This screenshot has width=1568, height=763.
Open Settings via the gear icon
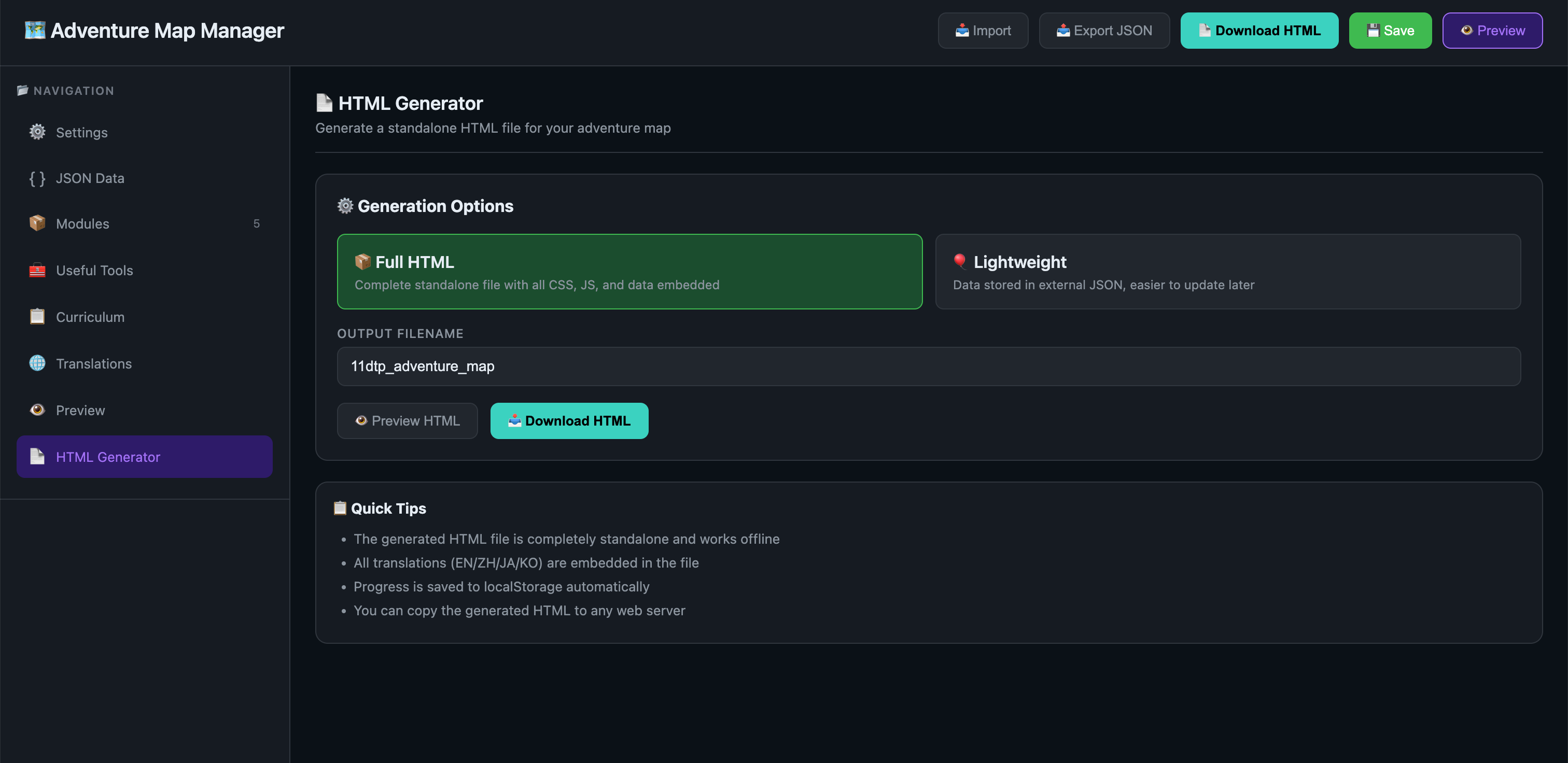(37, 132)
